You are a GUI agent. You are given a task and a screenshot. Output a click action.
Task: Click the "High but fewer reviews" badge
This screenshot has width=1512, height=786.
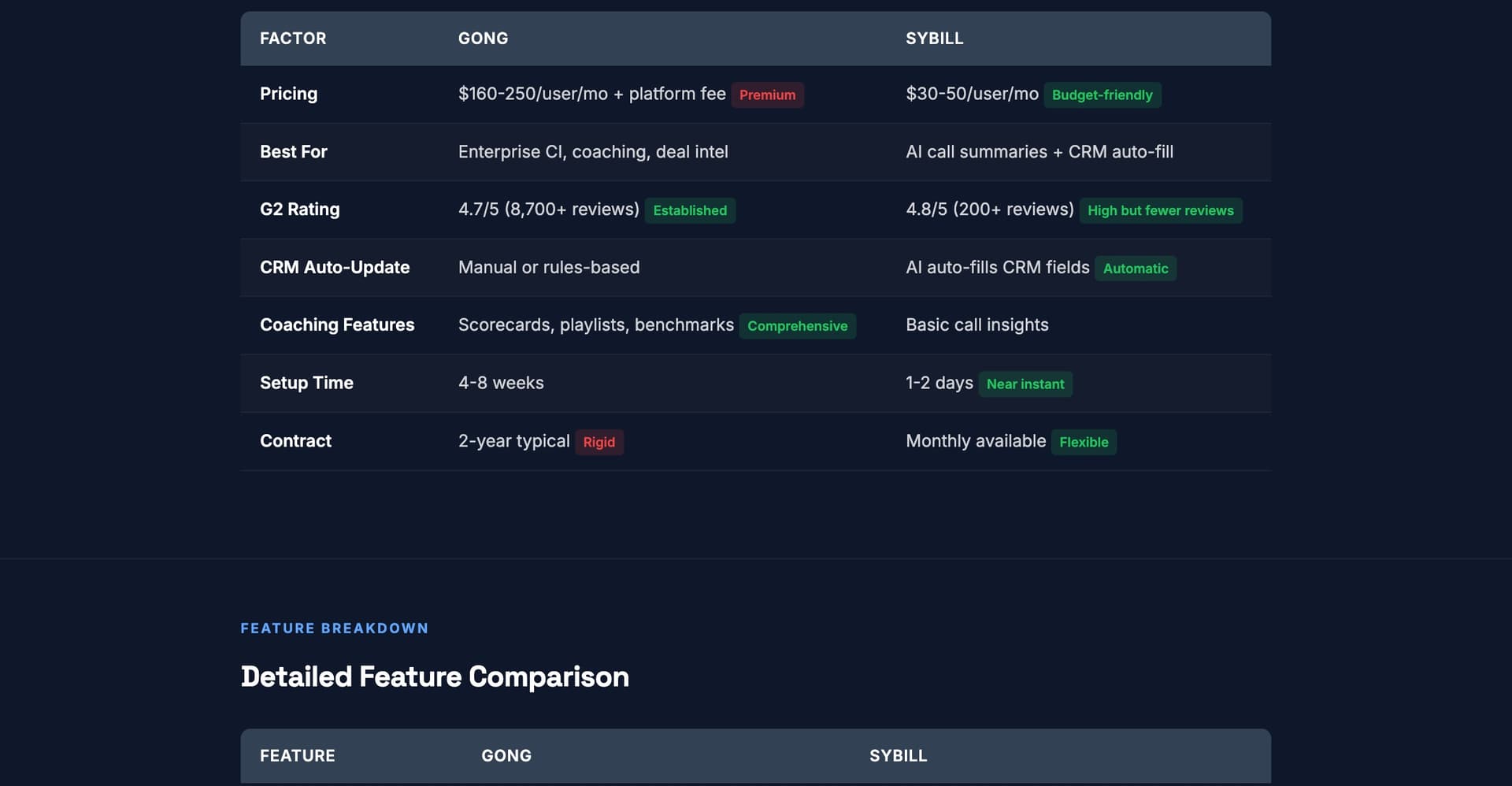(x=1161, y=210)
